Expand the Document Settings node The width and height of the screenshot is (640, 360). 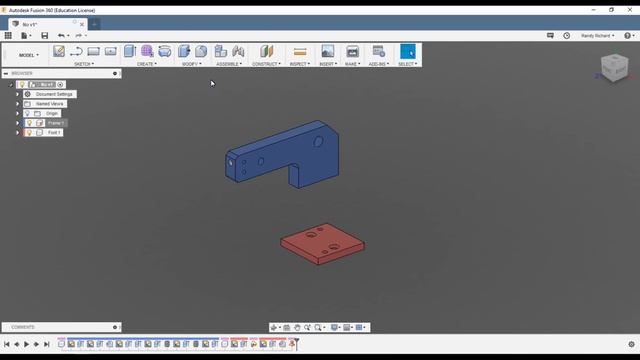coord(18,94)
